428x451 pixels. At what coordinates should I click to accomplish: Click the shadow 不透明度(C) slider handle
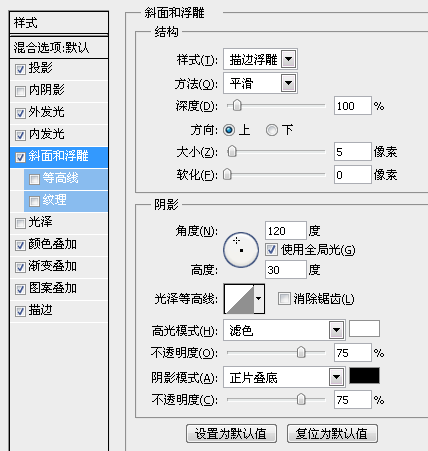click(x=301, y=399)
